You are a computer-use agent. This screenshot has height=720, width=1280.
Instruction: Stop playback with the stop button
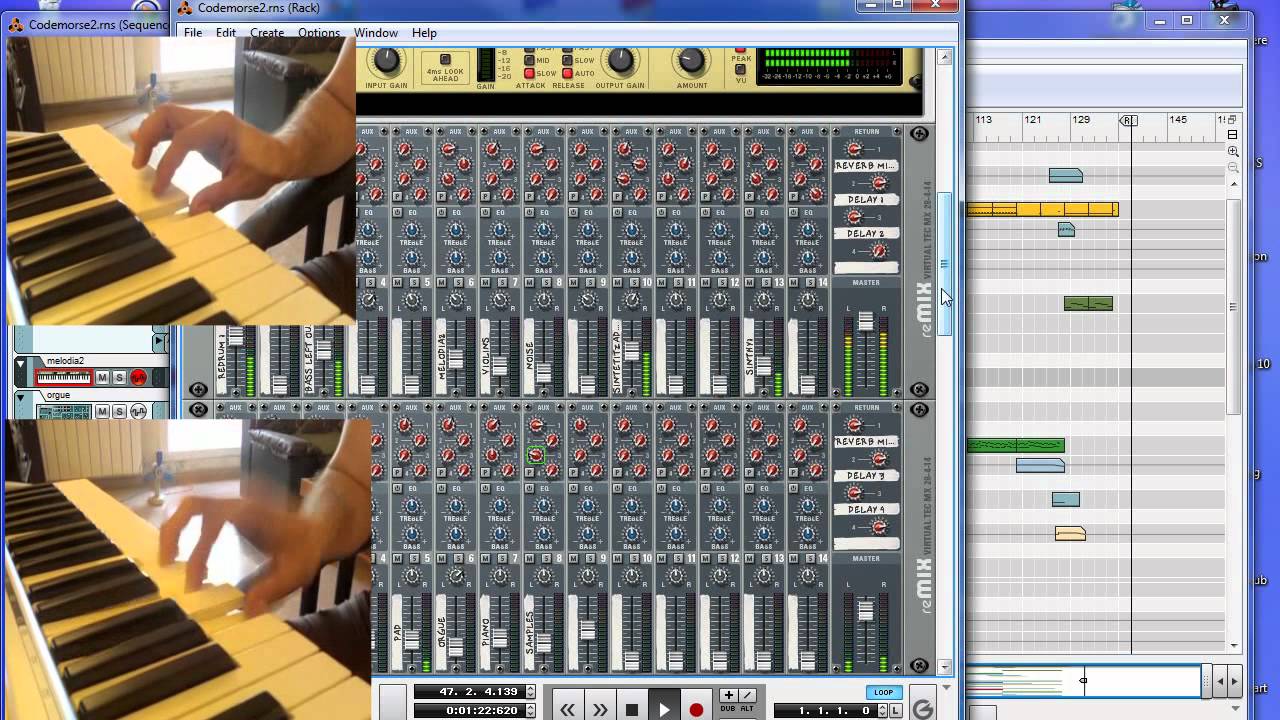pyautogui.click(x=632, y=710)
